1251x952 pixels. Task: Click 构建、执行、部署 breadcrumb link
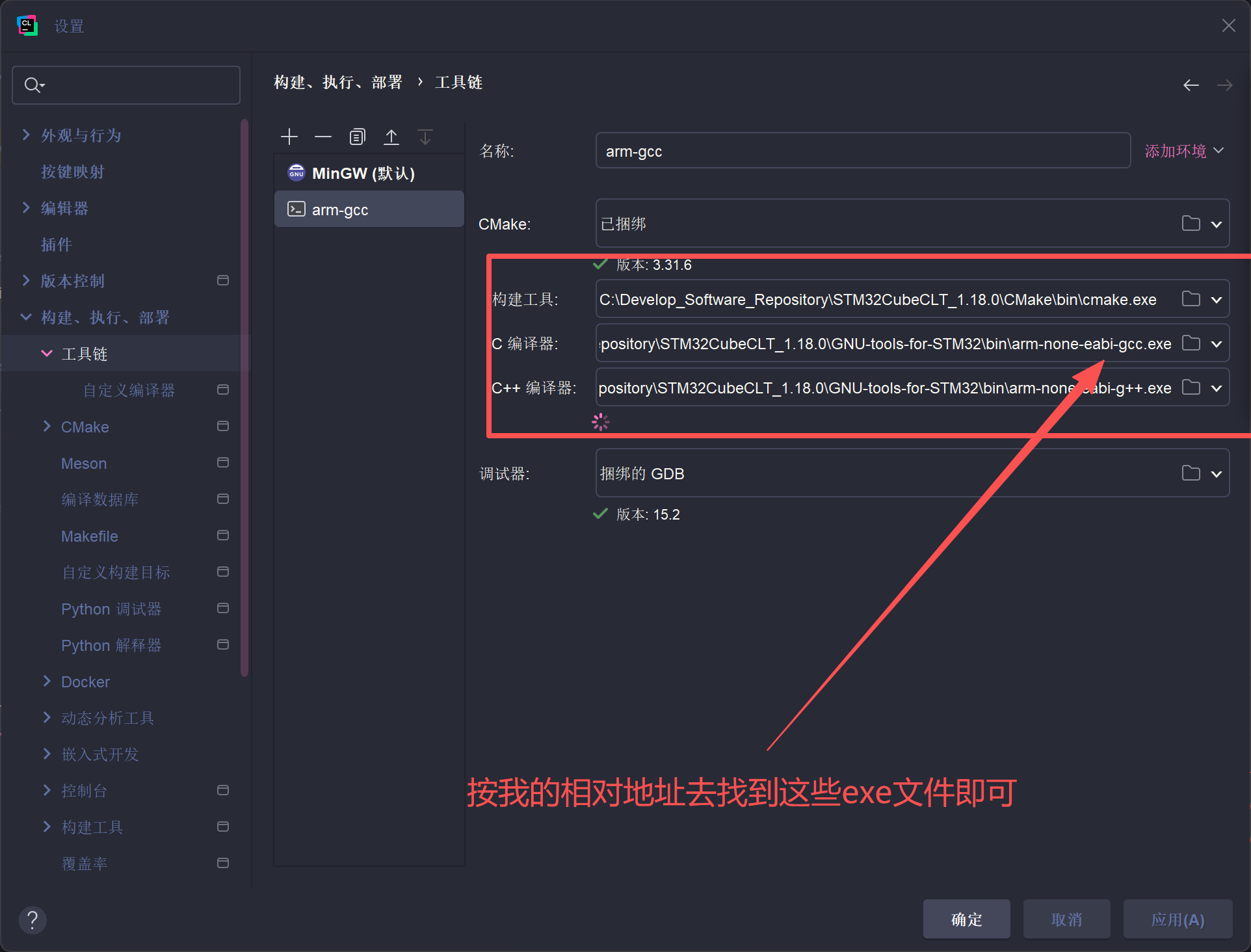[x=338, y=83]
